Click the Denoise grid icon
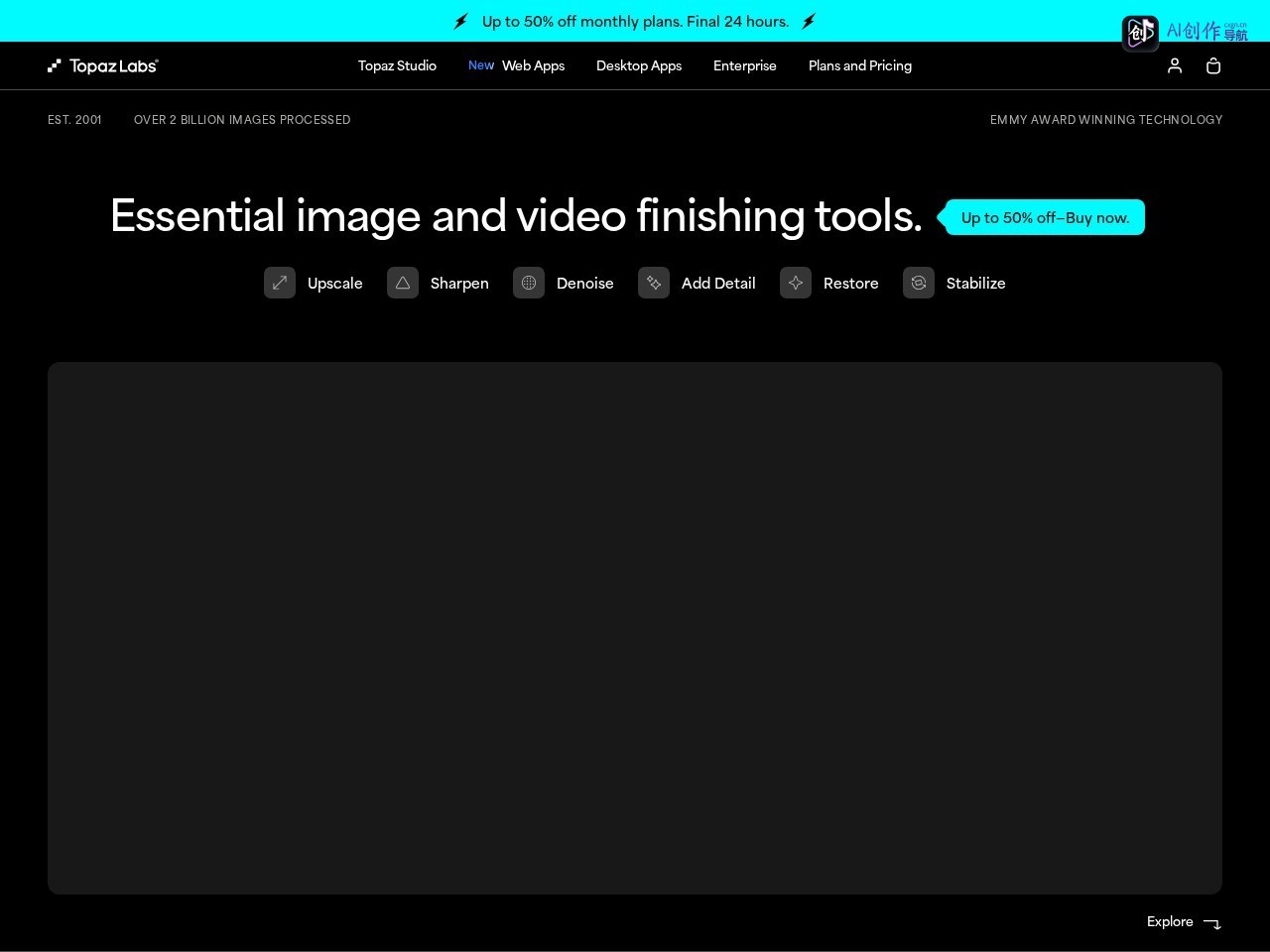Viewport: 1270px width, 952px height. pos(529,283)
